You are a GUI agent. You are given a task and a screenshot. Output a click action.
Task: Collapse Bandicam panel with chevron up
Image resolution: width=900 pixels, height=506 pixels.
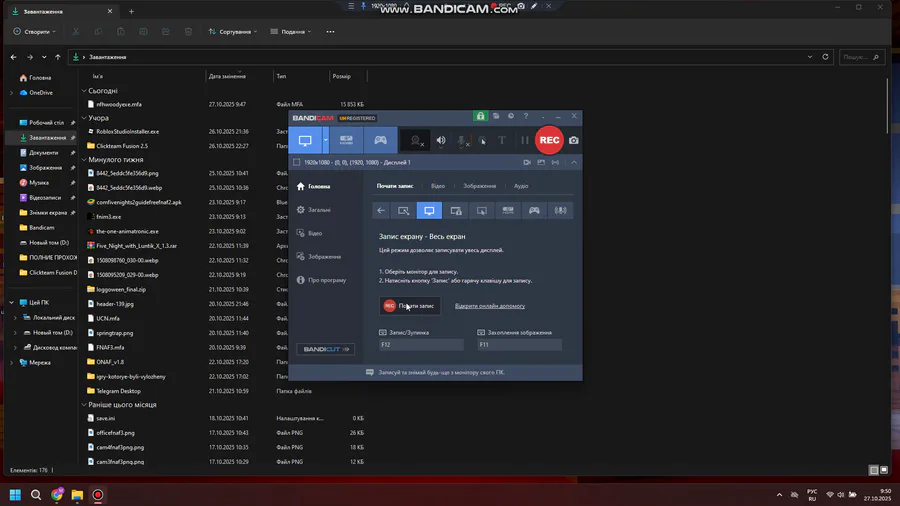click(574, 162)
